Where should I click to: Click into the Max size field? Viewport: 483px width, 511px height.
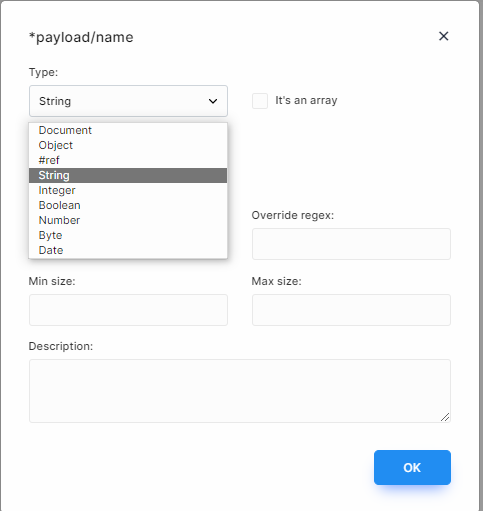[x=351, y=310]
